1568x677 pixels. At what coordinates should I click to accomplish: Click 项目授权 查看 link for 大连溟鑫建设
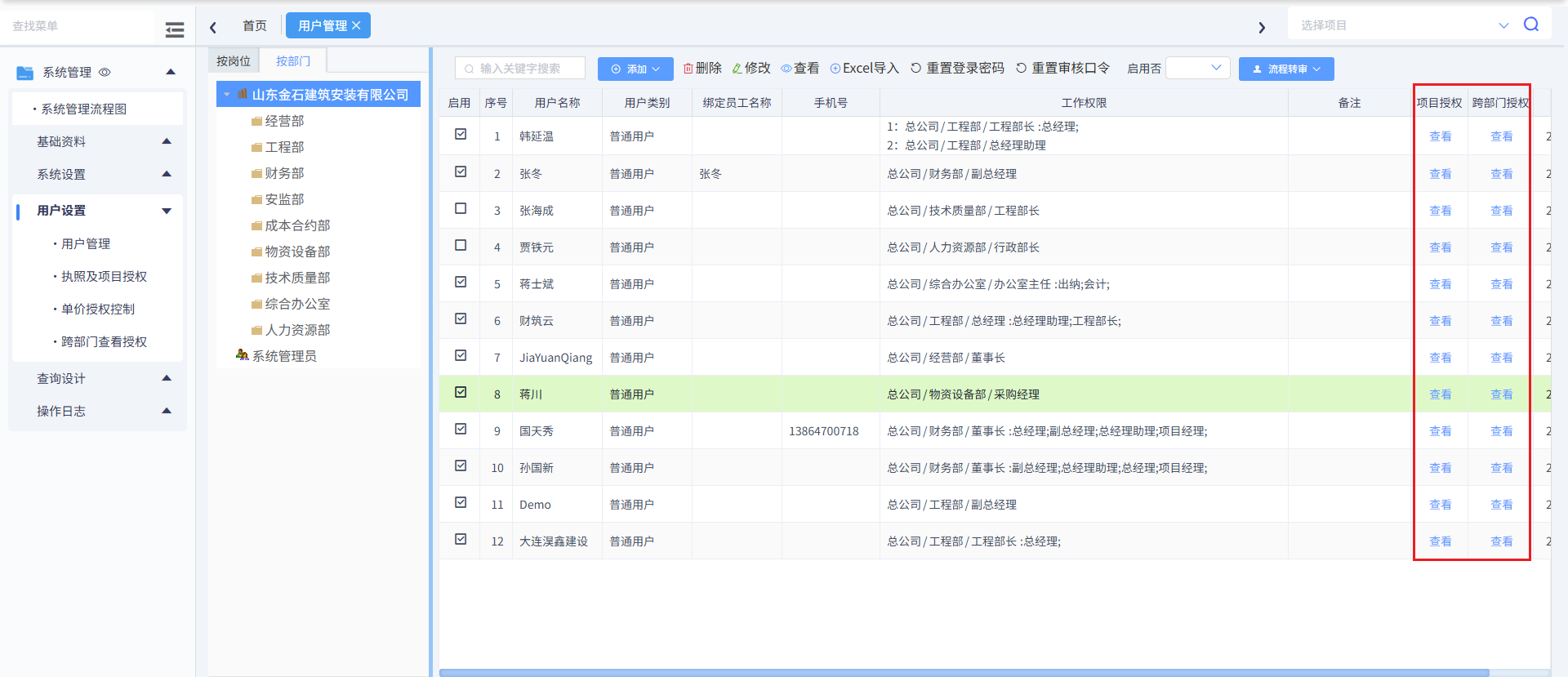pos(1441,541)
